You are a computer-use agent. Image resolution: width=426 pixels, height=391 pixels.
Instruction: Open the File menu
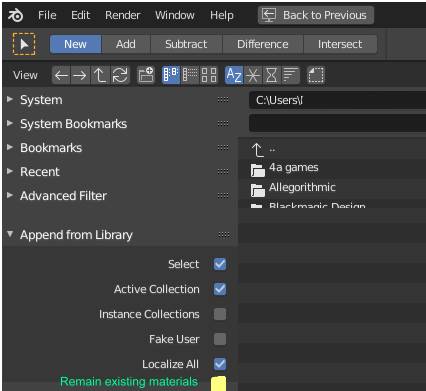tap(47, 15)
